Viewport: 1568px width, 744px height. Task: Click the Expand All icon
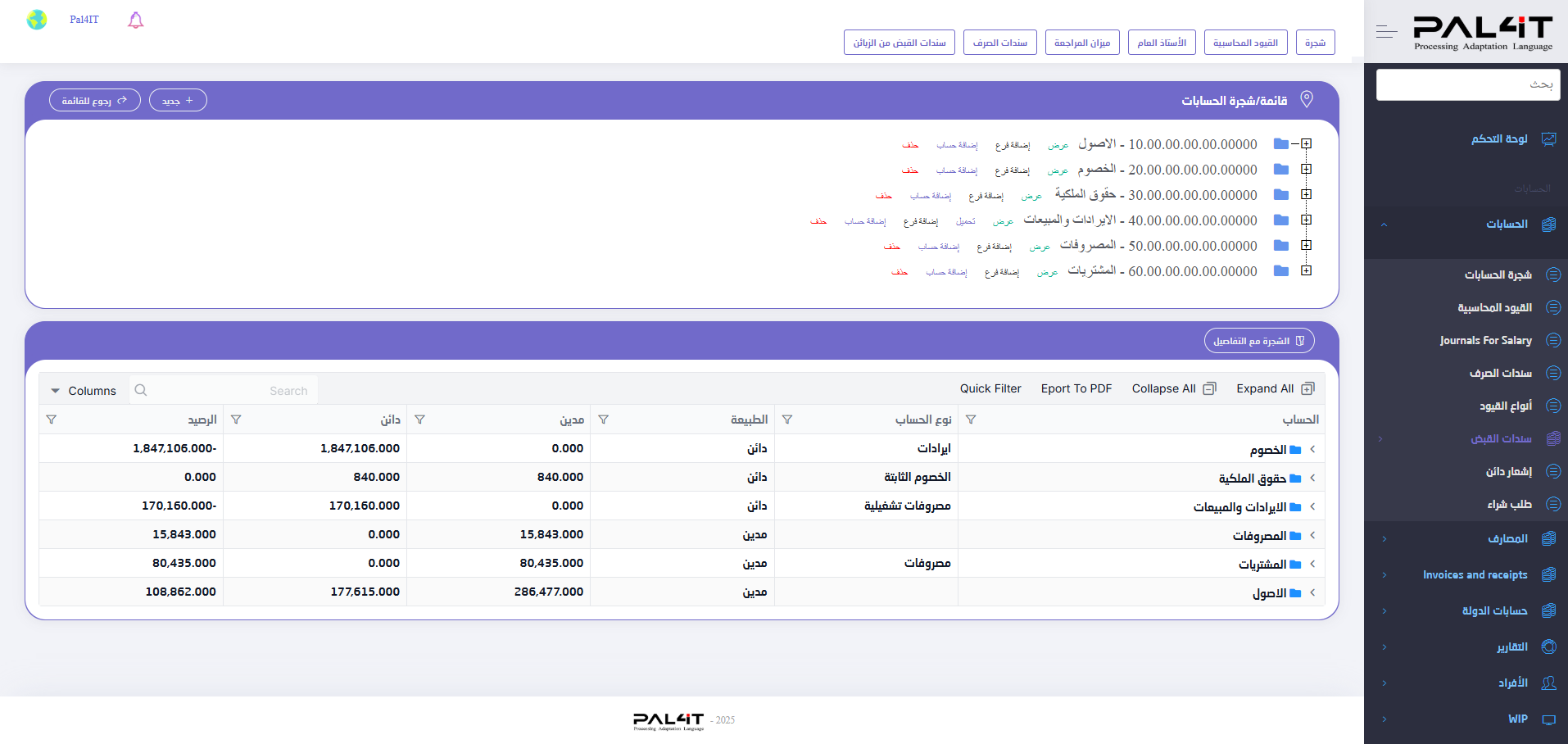click(1308, 388)
